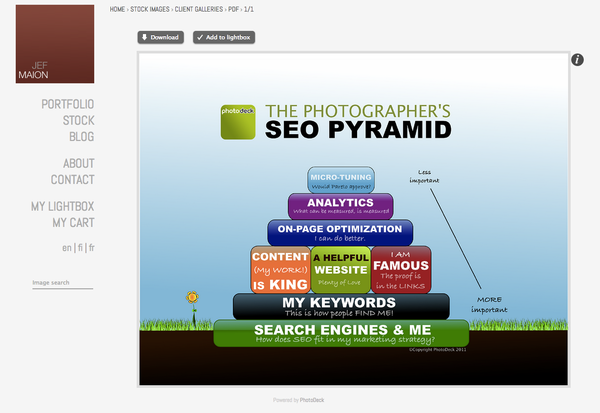Follow the PhotoDeck footer link
This screenshot has width=600, height=413.
pos(312,400)
